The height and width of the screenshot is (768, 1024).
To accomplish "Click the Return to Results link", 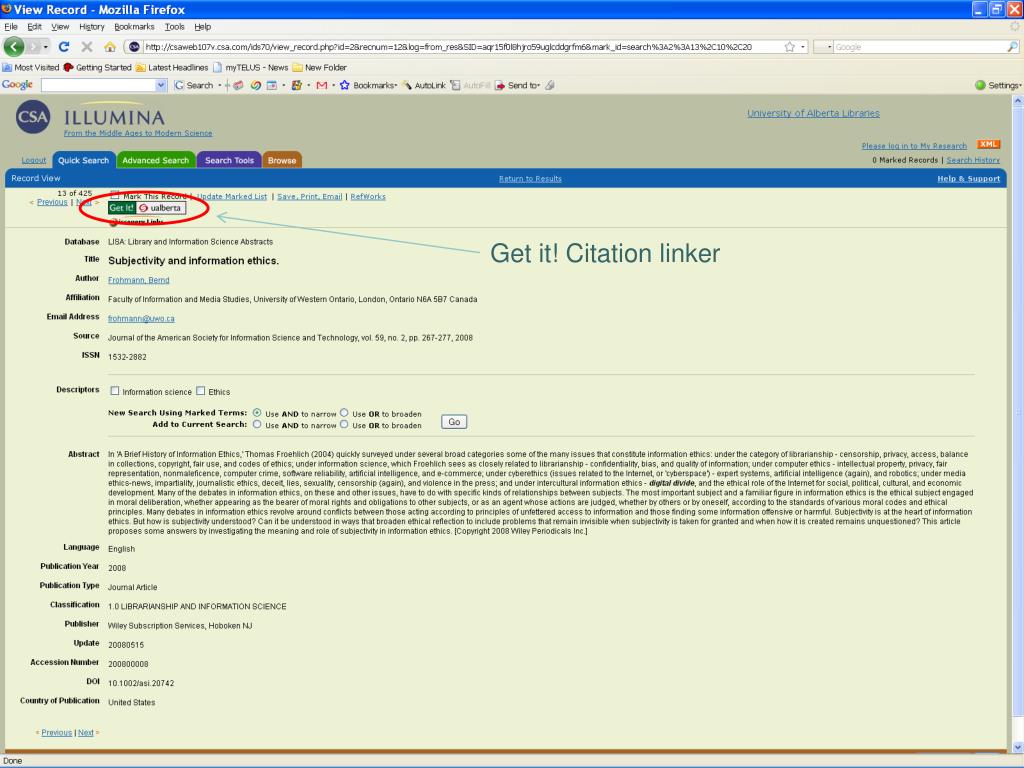I will pos(530,178).
